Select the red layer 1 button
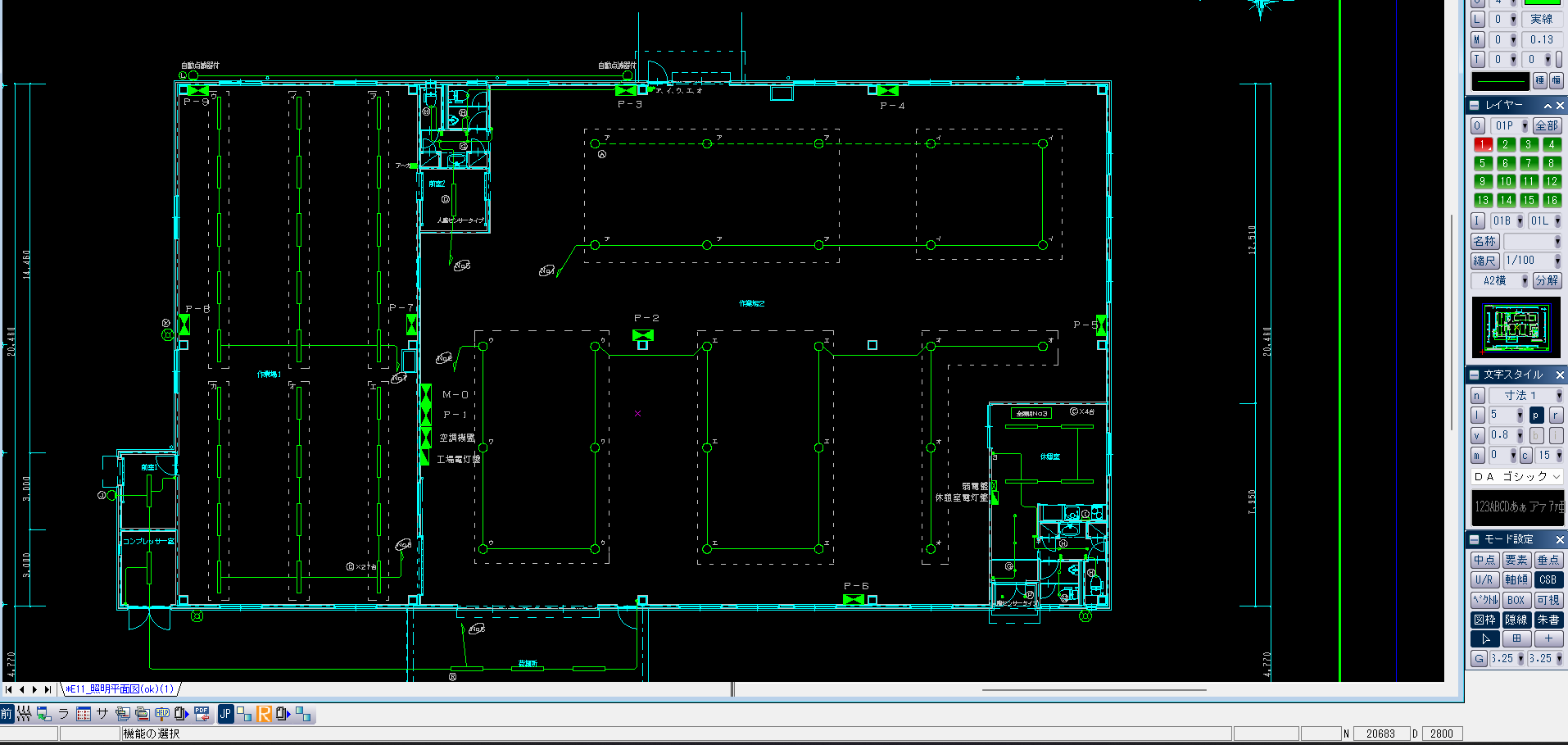Image resolution: width=1568 pixels, height=745 pixels. [1482, 144]
